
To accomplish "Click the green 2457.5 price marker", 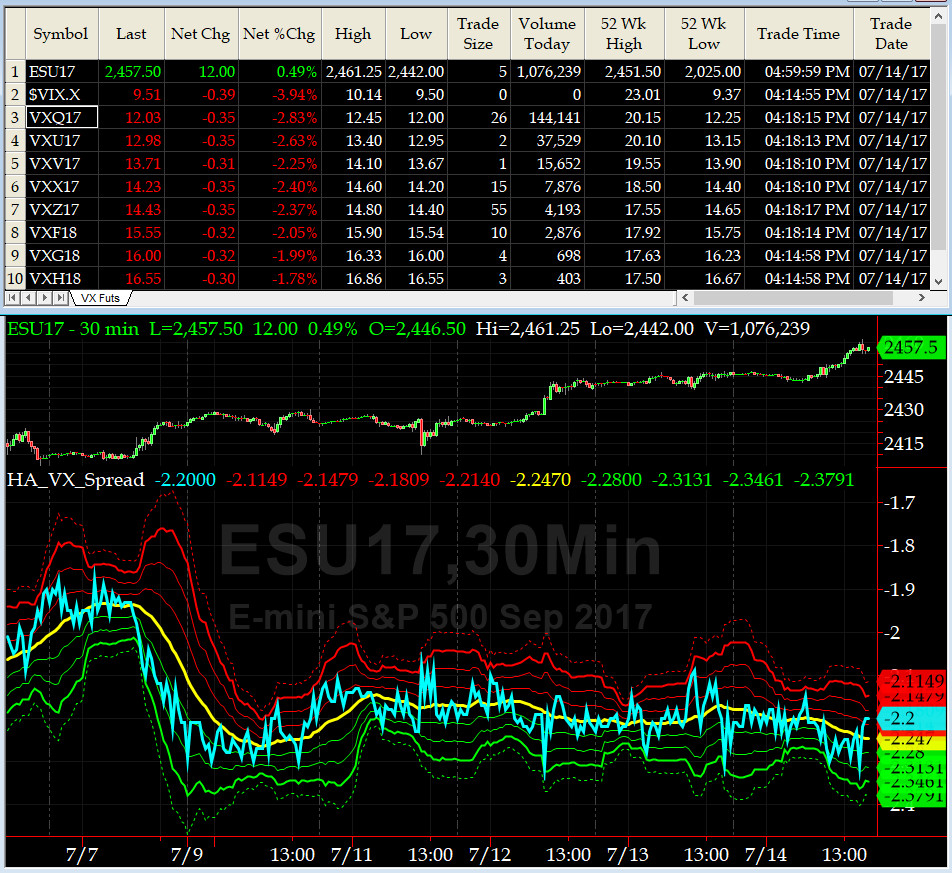I will click(x=911, y=347).
